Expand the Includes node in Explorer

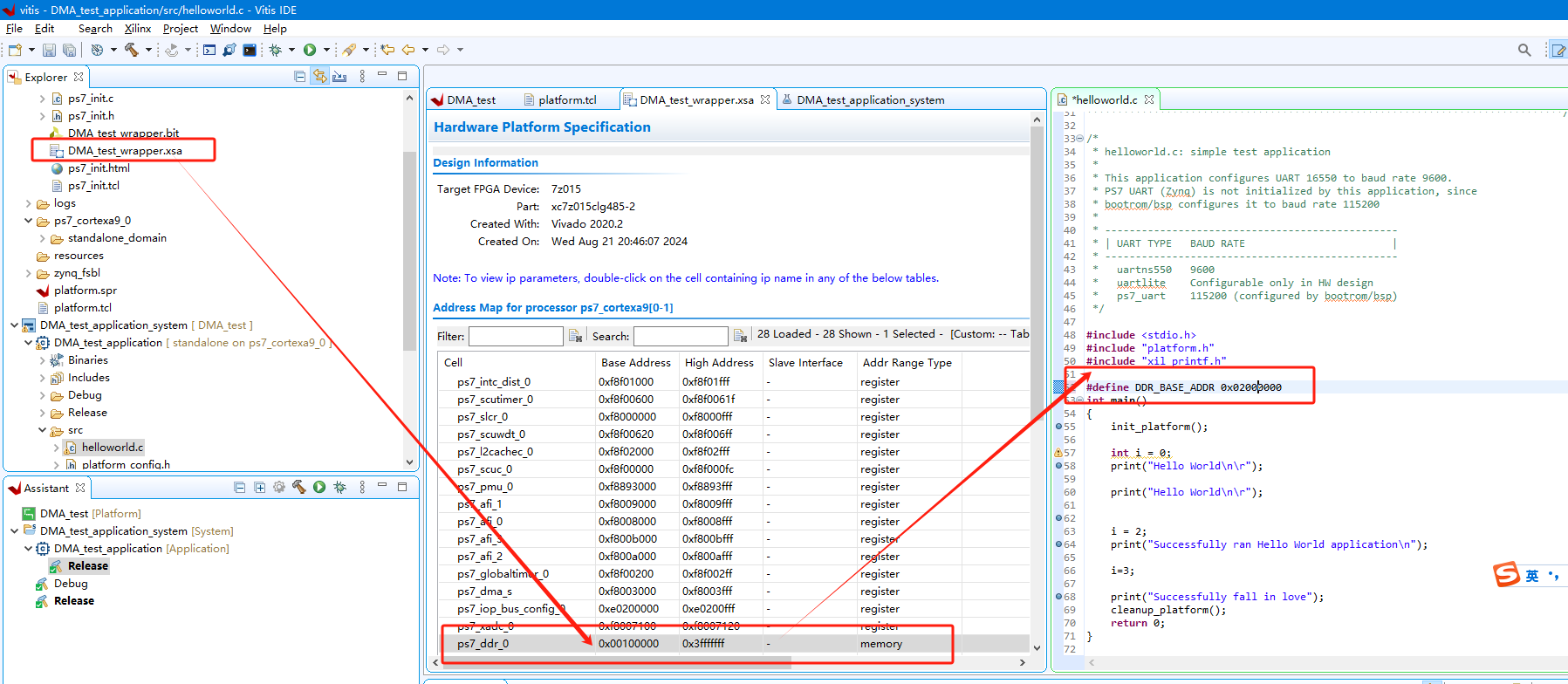[x=43, y=378]
